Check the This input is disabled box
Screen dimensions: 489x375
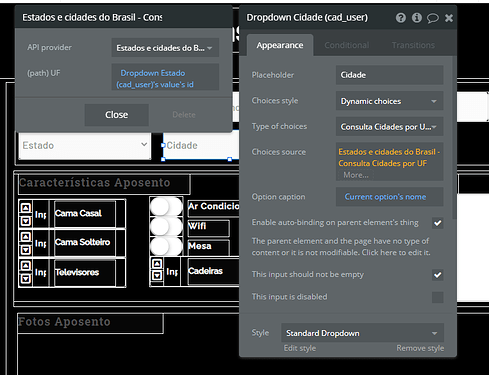pyautogui.click(x=438, y=297)
